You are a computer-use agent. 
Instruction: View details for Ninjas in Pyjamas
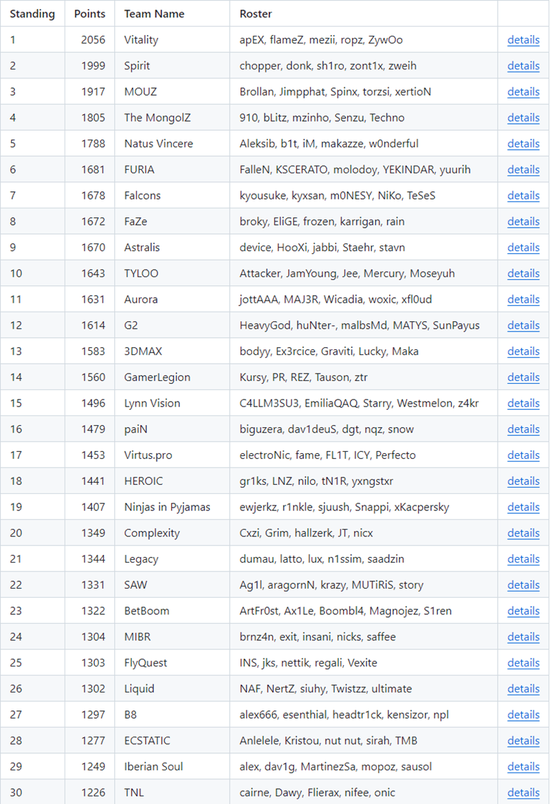[523, 507]
